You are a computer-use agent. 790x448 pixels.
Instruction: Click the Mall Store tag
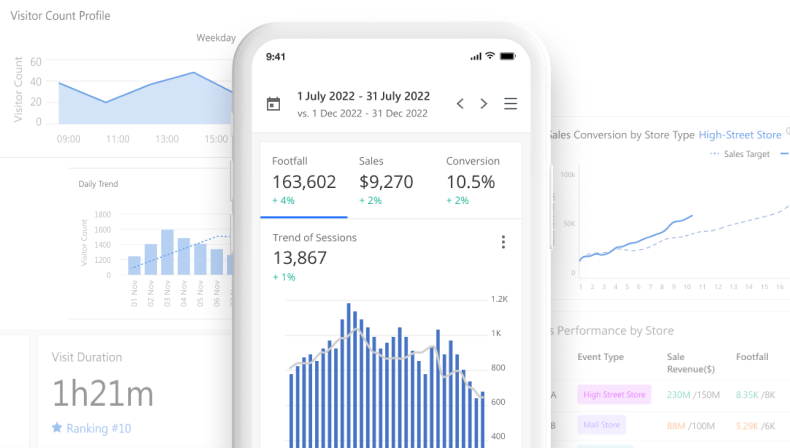click(x=602, y=425)
